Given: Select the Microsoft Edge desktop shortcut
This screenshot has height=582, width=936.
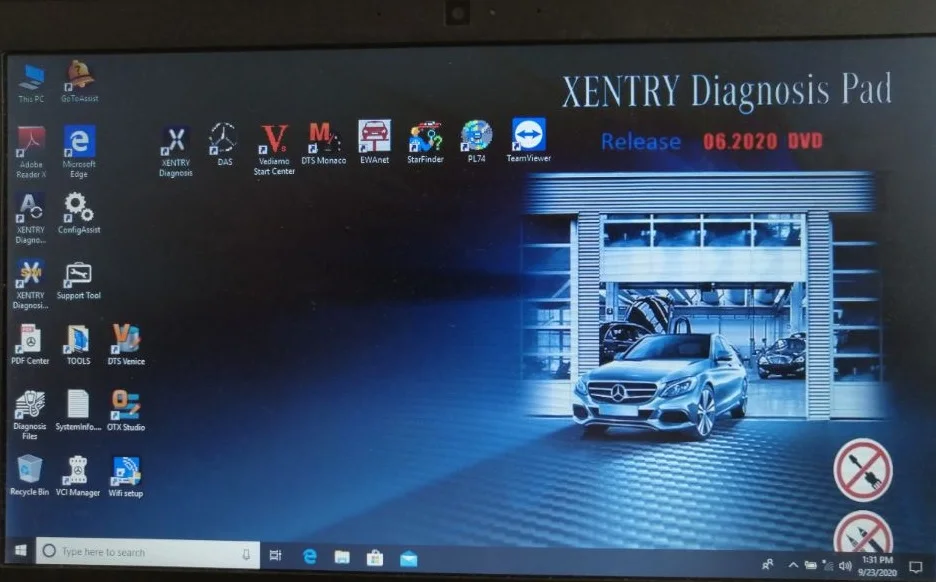Looking at the screenshot, I should (x=79, y=152).
